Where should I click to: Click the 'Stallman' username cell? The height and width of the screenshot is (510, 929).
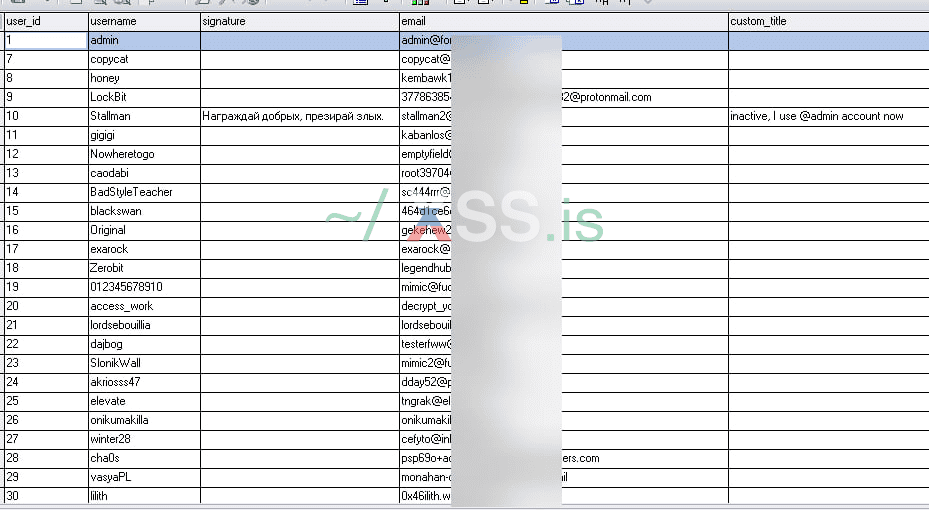pyautogui.click(x=144, y=116)
